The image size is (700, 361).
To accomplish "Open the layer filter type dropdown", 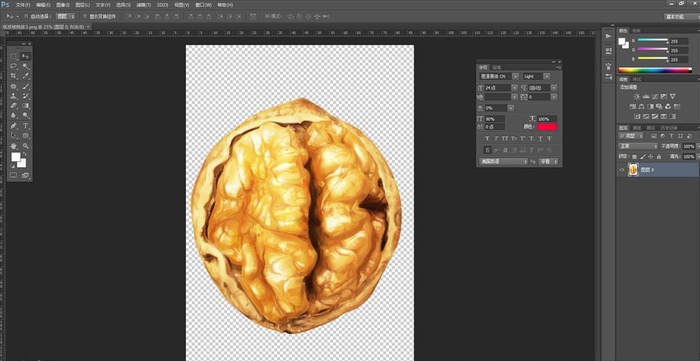I will 631,136.
